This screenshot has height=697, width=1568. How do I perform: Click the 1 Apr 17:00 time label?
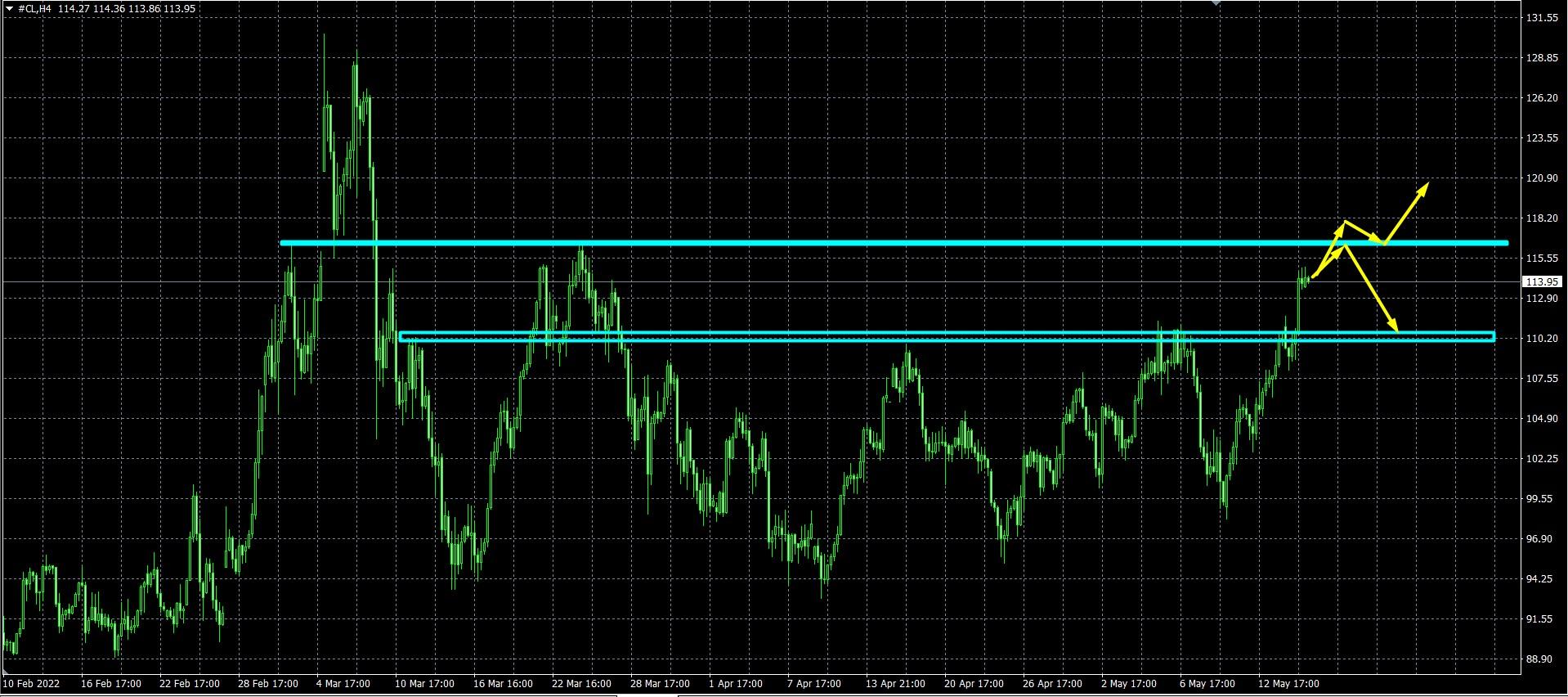click(736, 683)
